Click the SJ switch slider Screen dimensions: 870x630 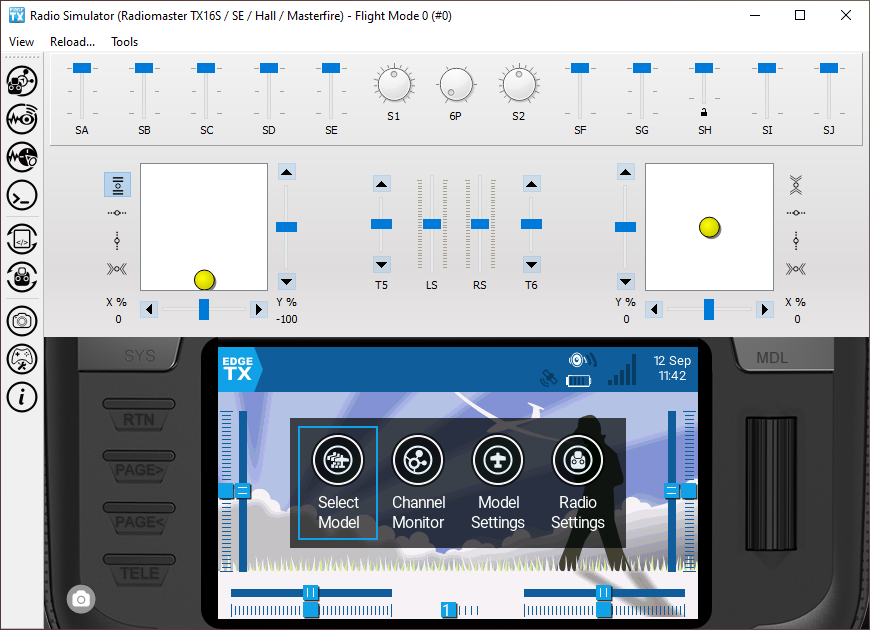pos(829,91)
